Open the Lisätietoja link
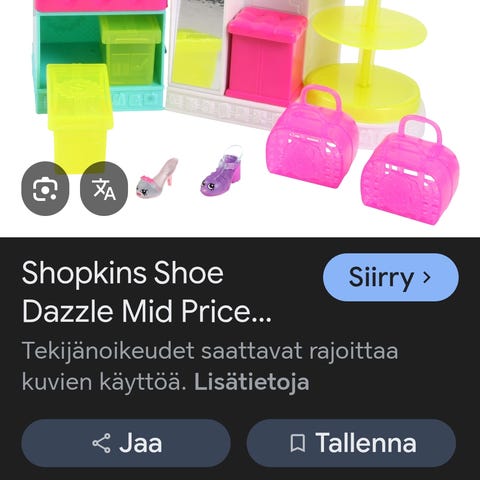The image size is (480, 480). 252,382
